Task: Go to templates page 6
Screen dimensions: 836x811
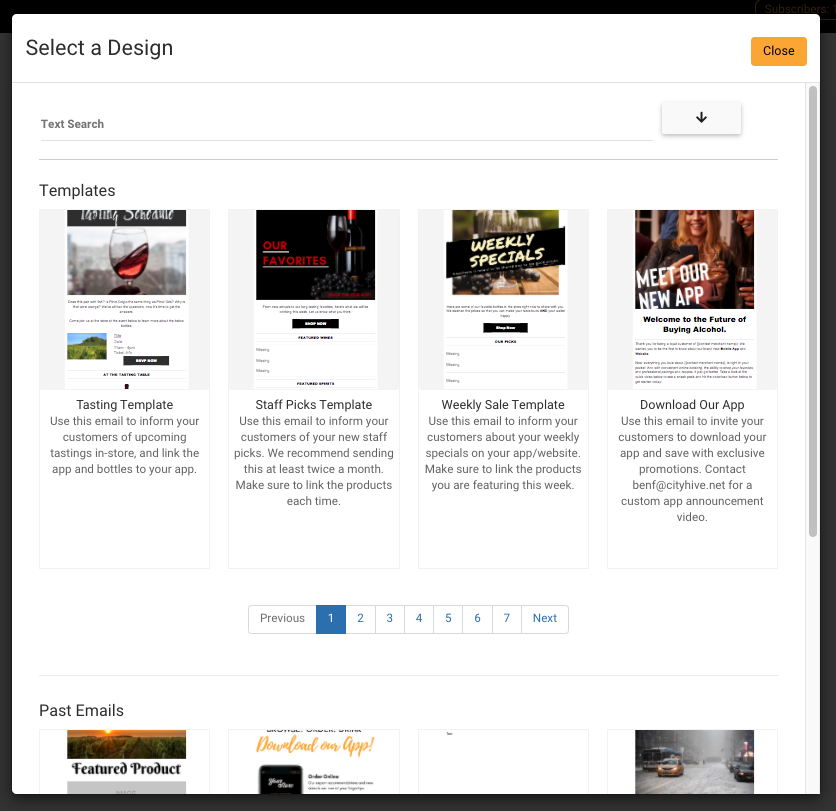Action: pyautogui.click(x=477, y=619)
